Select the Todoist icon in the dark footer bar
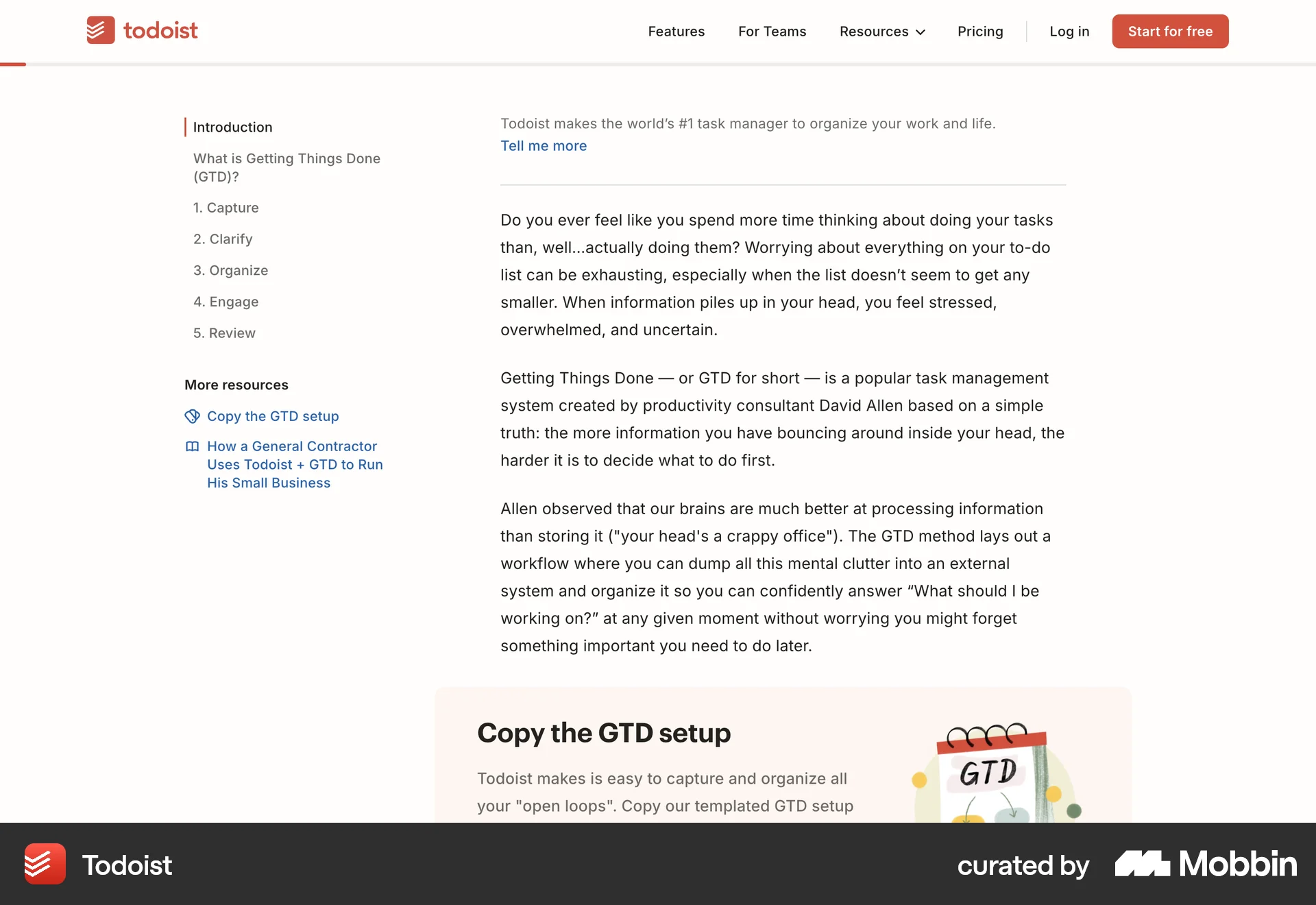1316x905 pixels. (x=44, y=865)
